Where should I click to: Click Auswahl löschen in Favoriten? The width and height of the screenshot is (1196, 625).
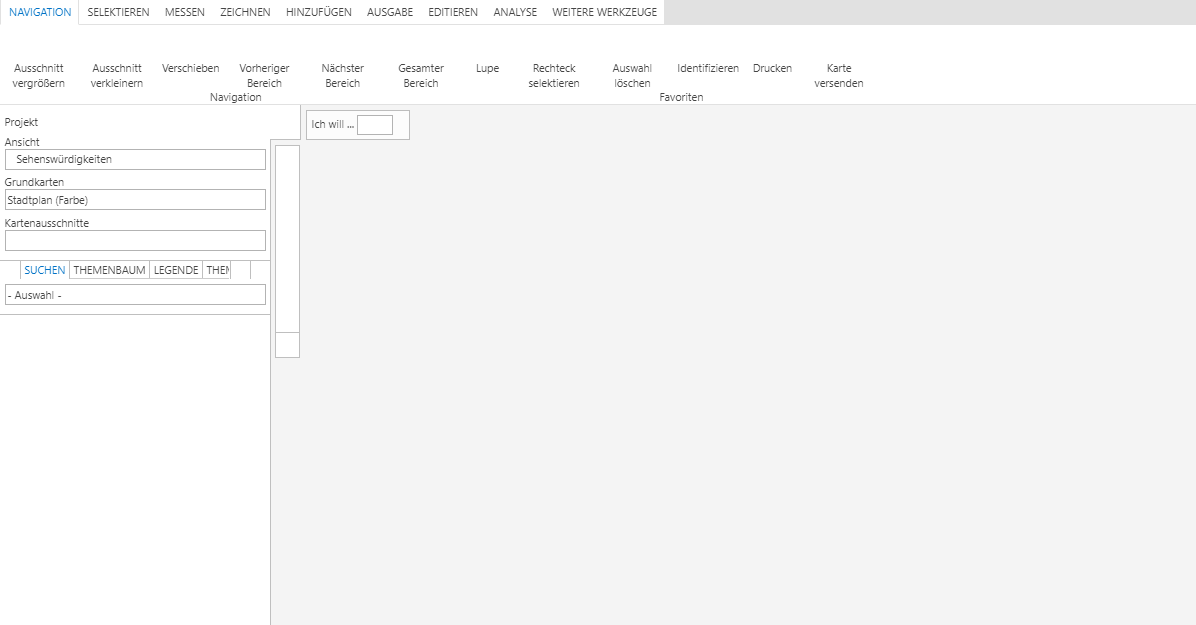coord(632,75)
